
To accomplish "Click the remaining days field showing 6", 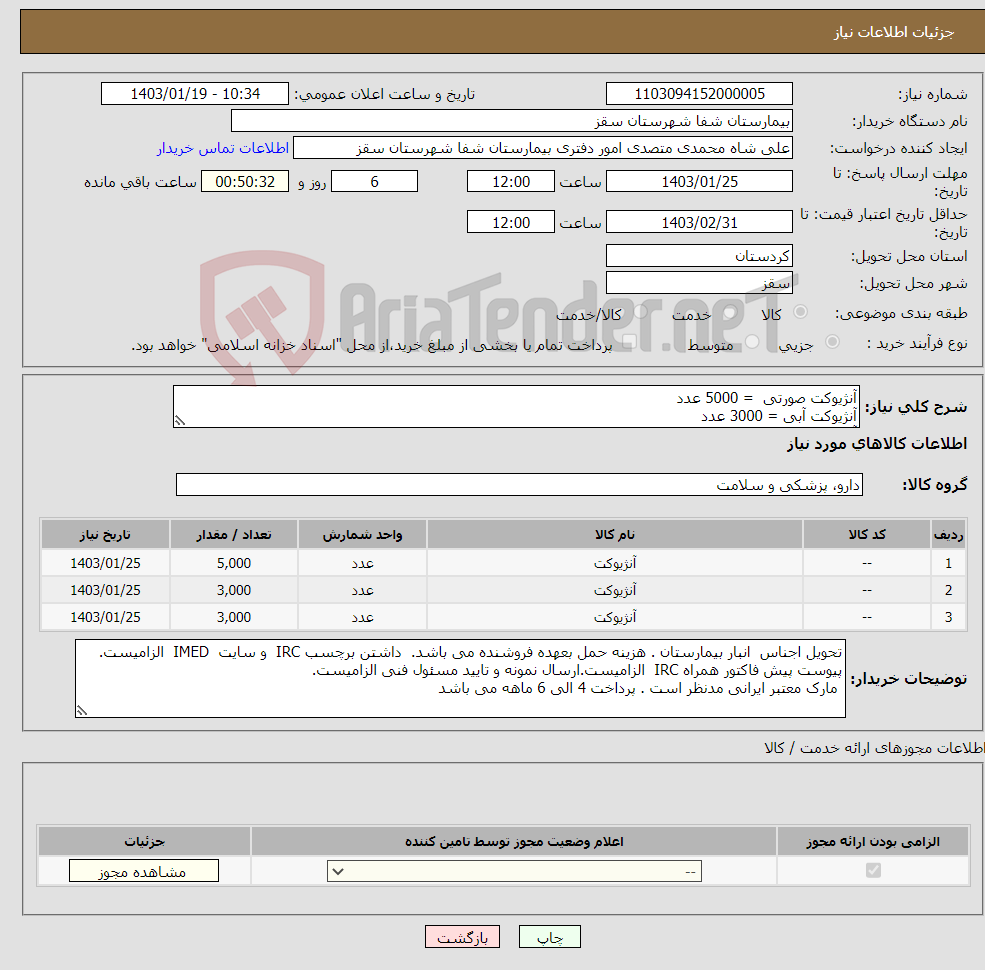I will 374,182.
